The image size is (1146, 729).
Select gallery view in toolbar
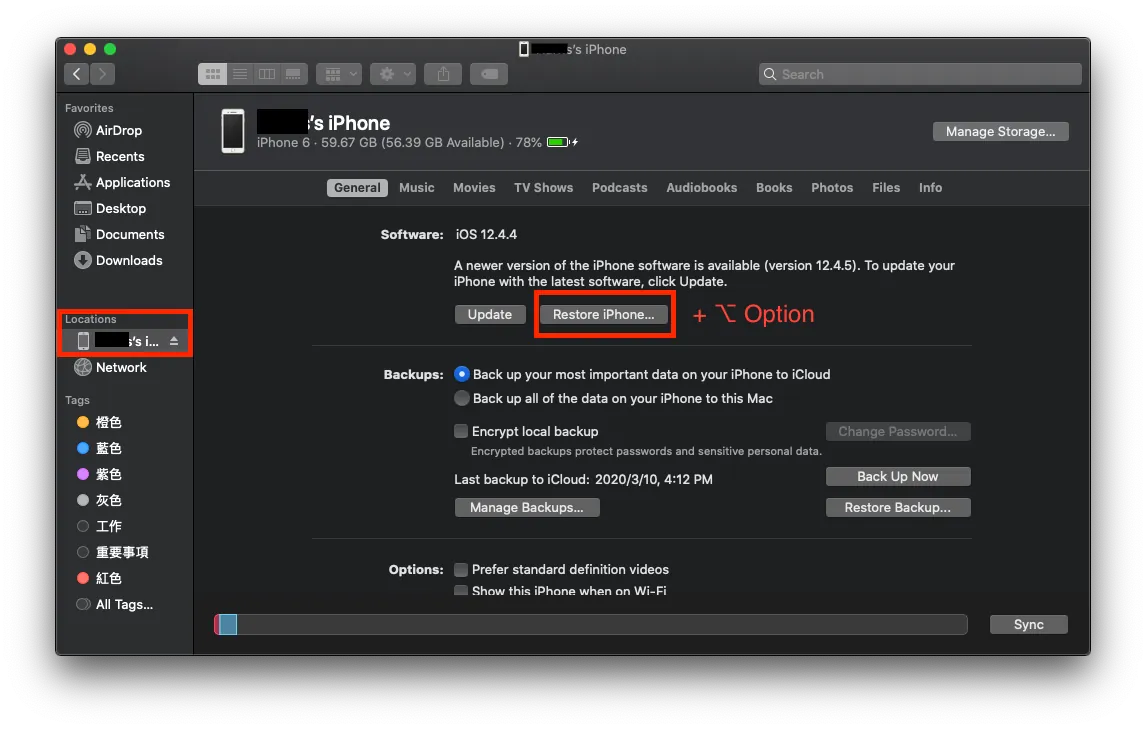(x=294, y=74)
